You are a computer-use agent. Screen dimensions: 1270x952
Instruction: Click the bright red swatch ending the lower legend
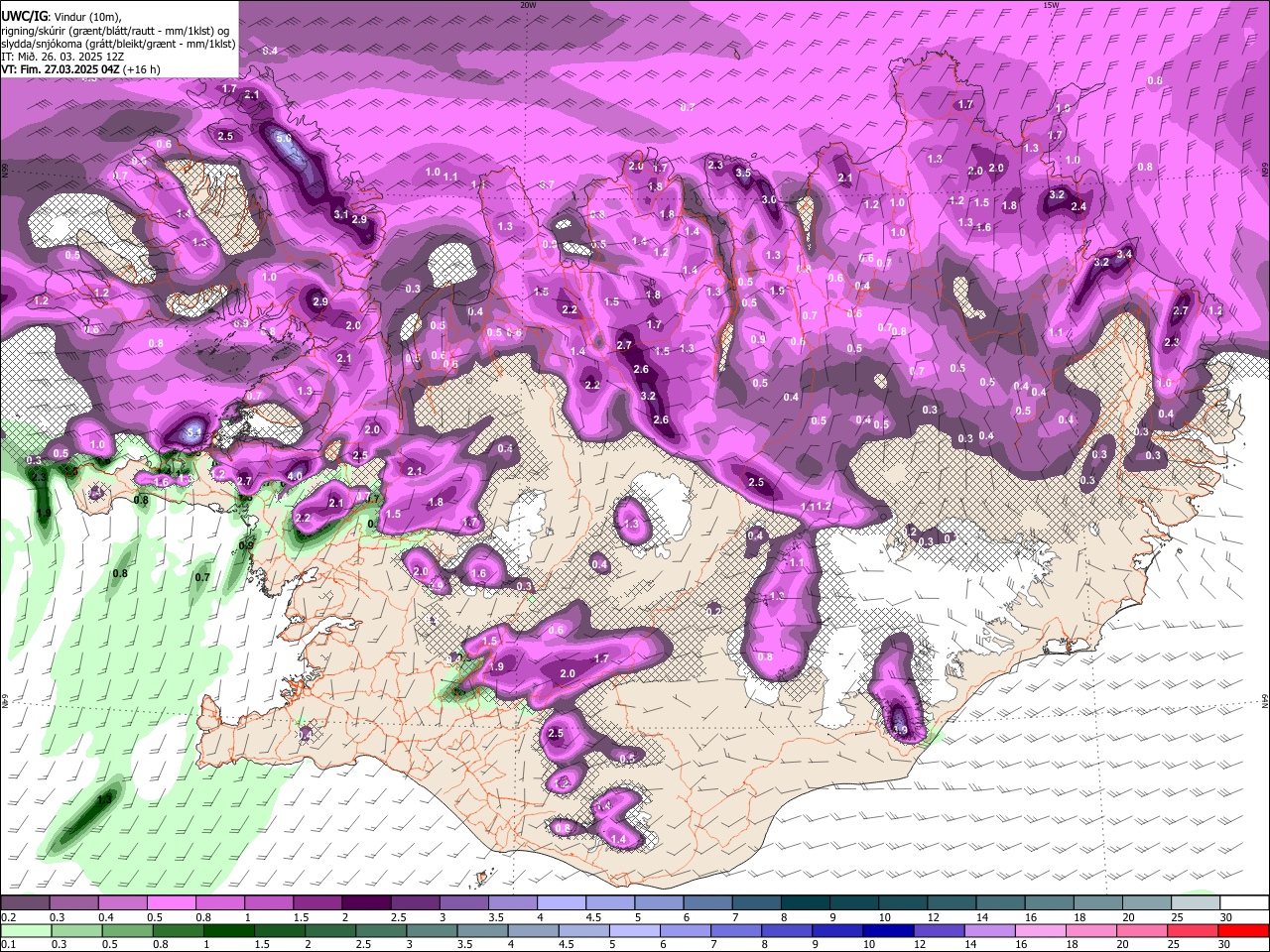click(1244, 931)
